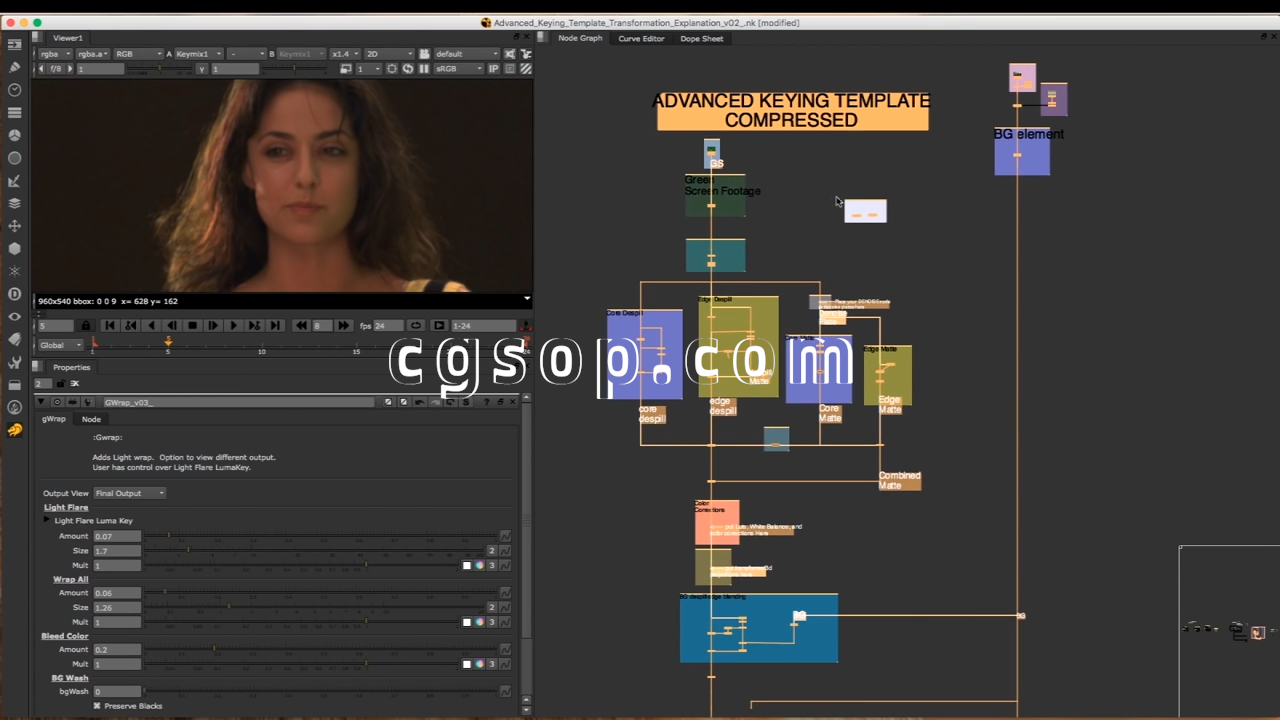Step back one frame
Screen dimensions: 1280x720
172,326
